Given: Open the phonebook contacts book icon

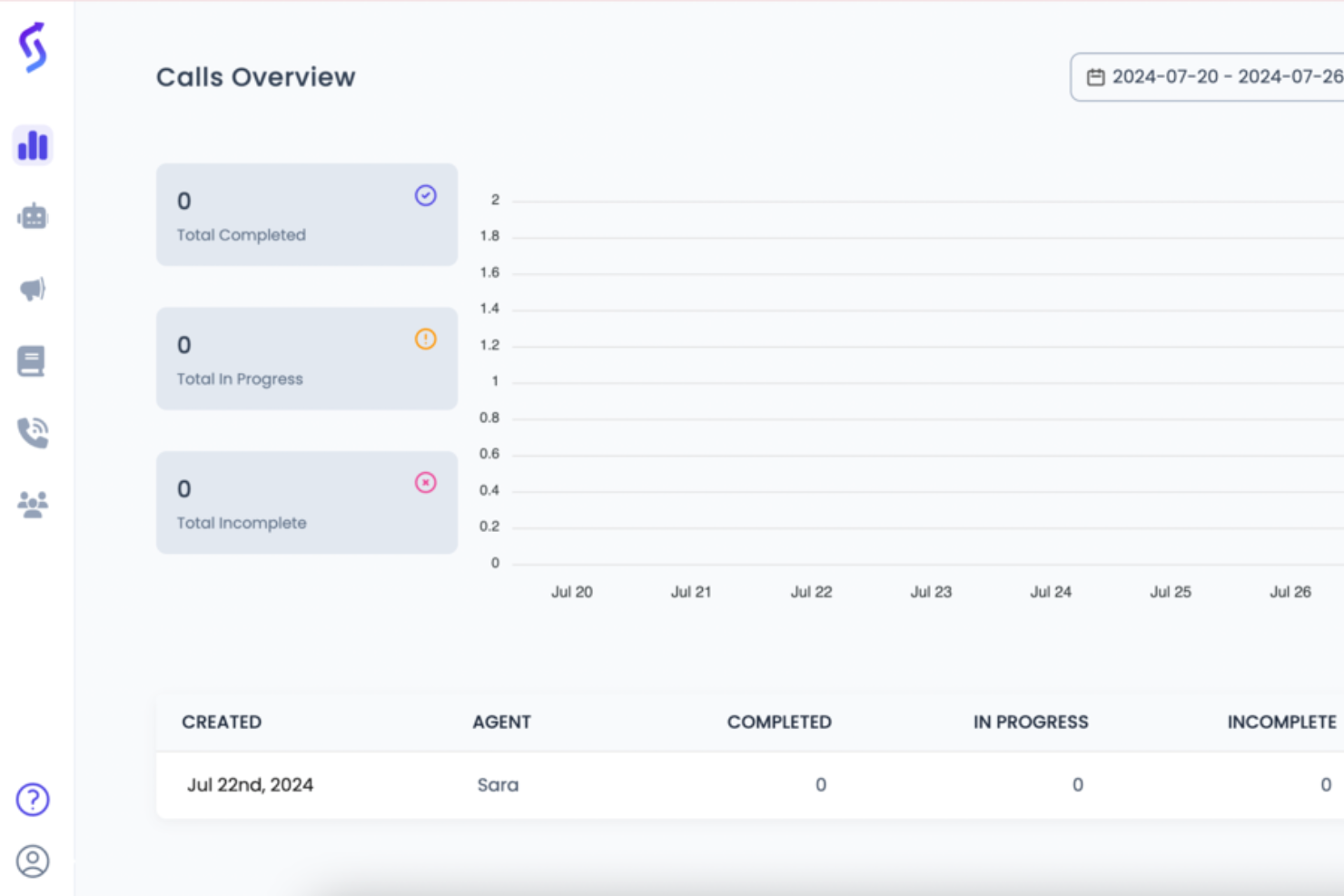Looking at the screenshot, I should (32, 359).
